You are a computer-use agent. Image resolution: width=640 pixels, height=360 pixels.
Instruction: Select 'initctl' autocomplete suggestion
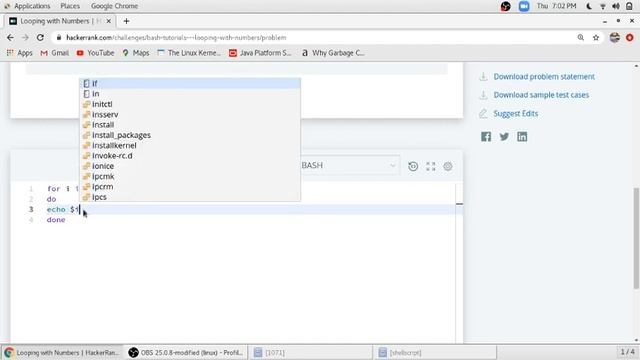click(x=190, y=104)
